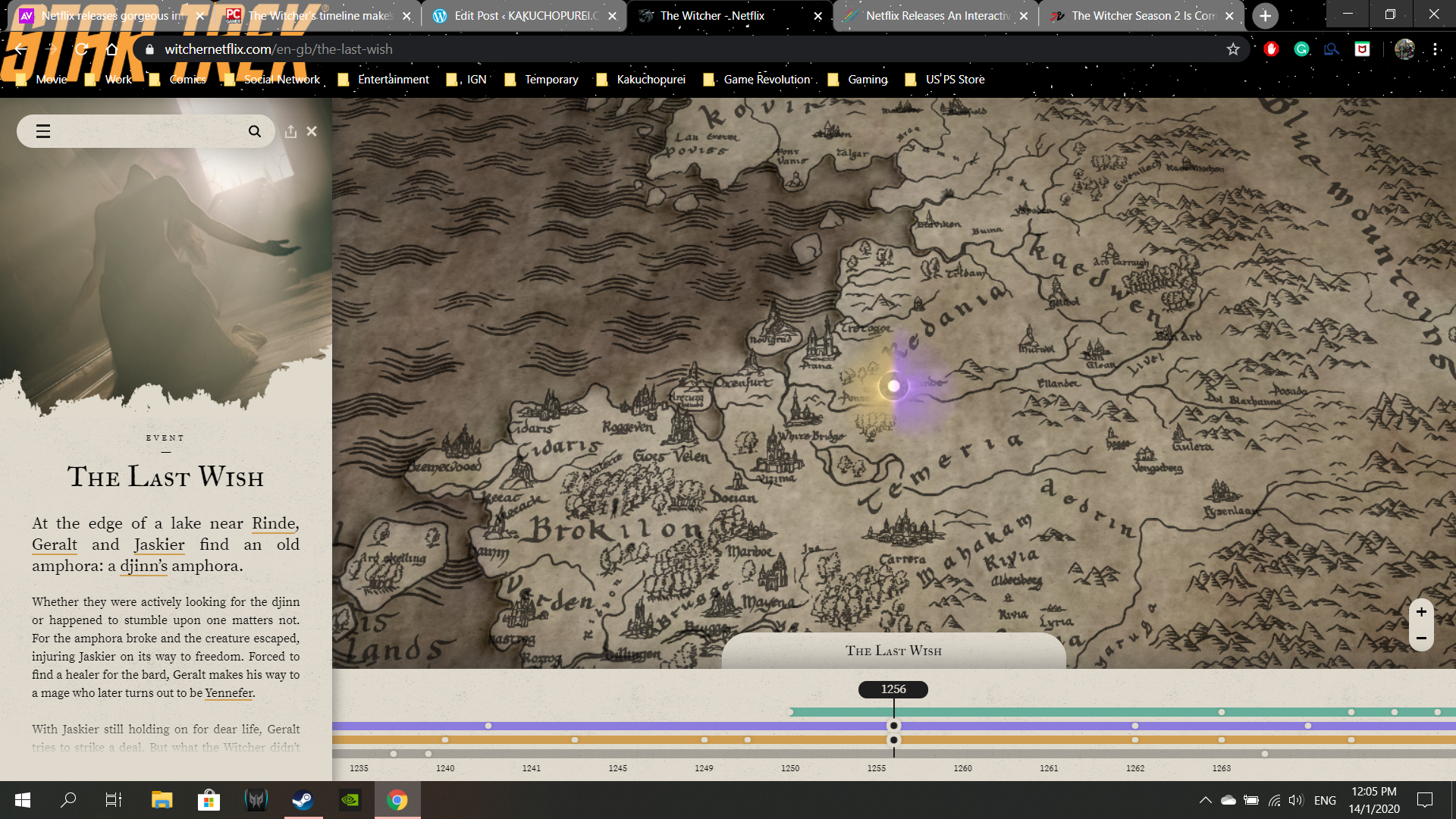The width and height of the screenshot is (1456, 819).
Task: Click the search icon in the event panel
Action: 255,130
